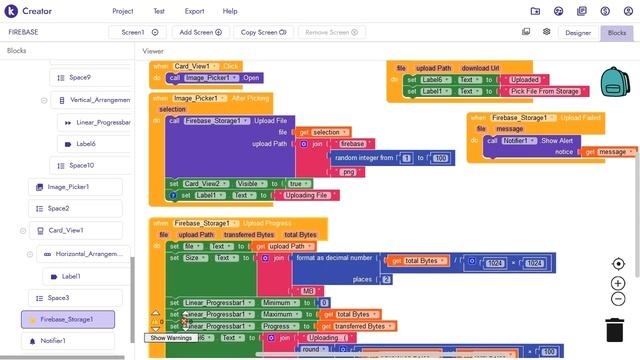Open the dollar monetization icon in header
The width and height of the screenshot is (640, 360).
pyautogui.click(x=605, y=11)
